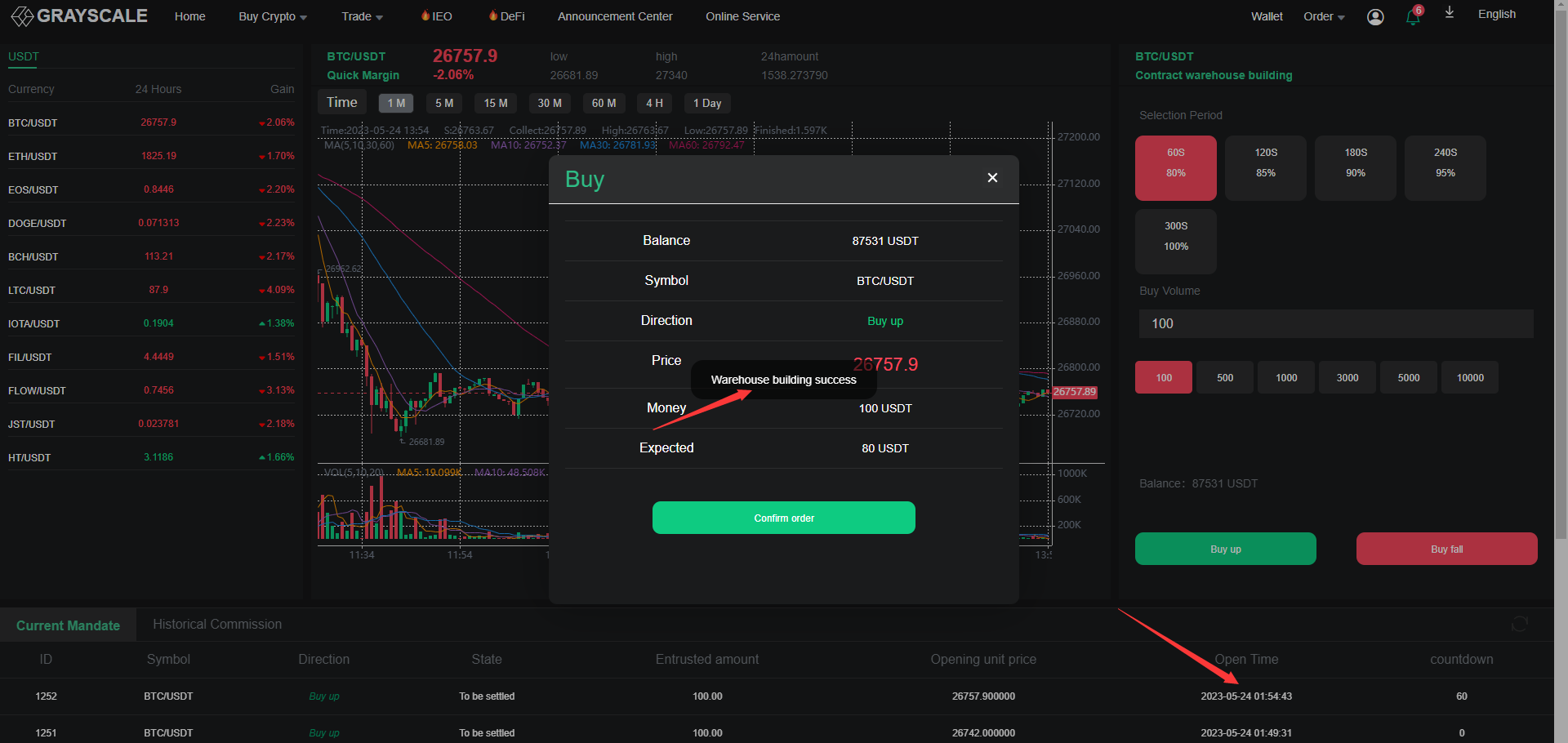Expand the Trade dropdown menu
Viewport: 1568px width, 743px height.
click(362, 16)
